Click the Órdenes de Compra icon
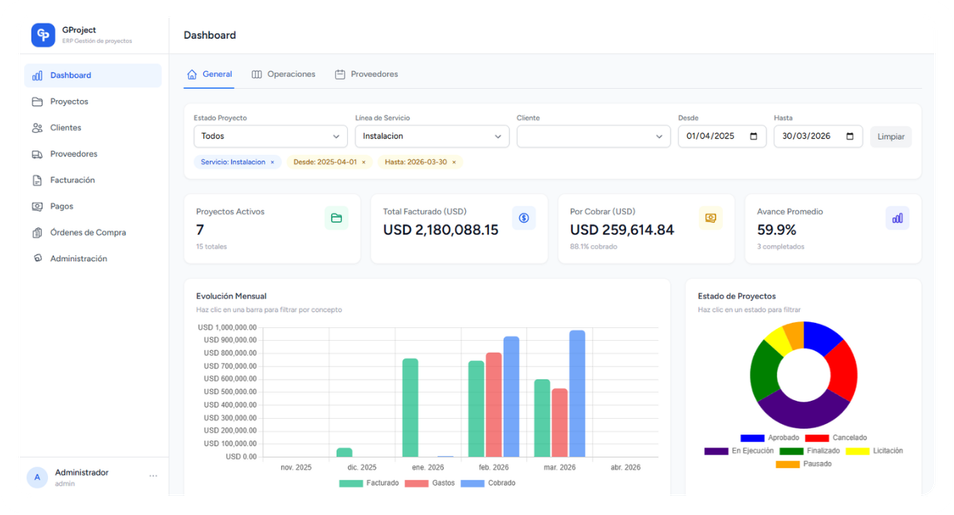This screenshot has width=954, height=515. pos(37,232)
